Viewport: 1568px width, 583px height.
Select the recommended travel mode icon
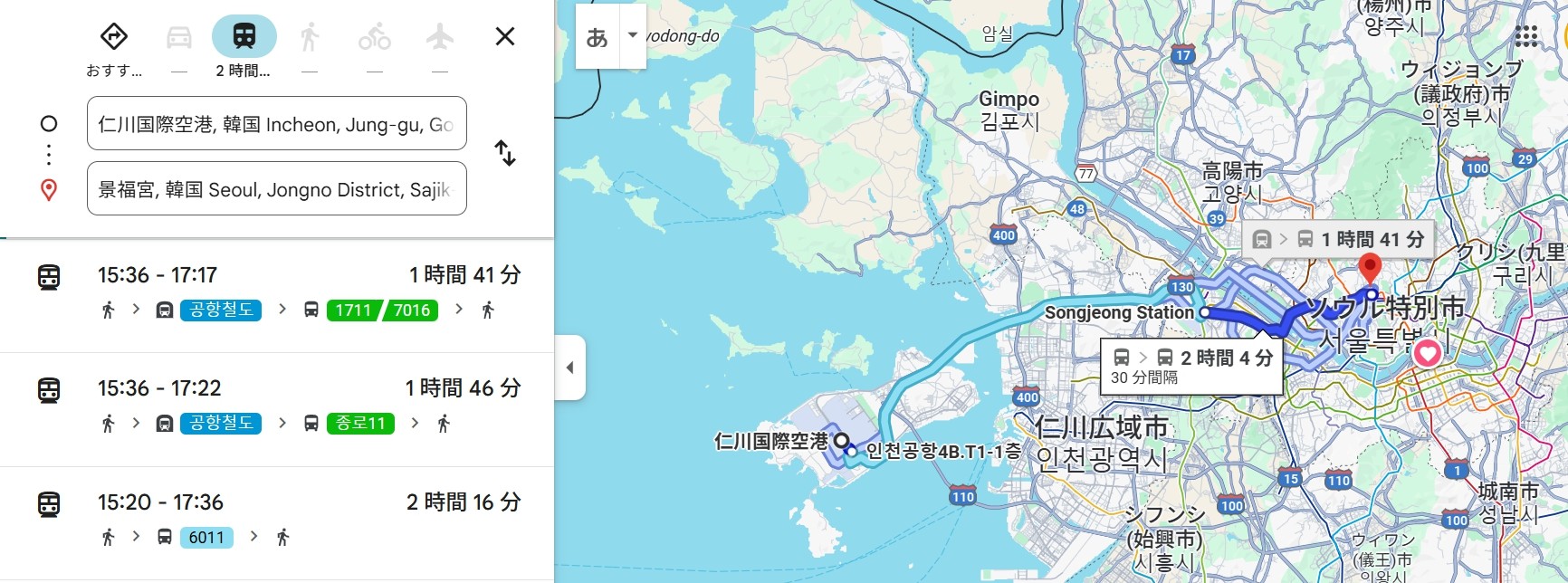113,37
